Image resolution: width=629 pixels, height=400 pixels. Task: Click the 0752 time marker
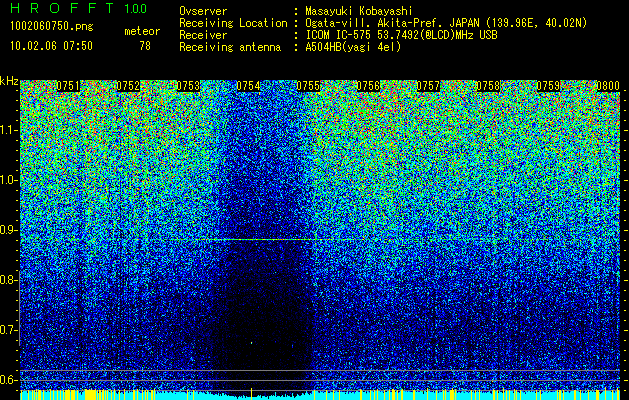point(128,86)
